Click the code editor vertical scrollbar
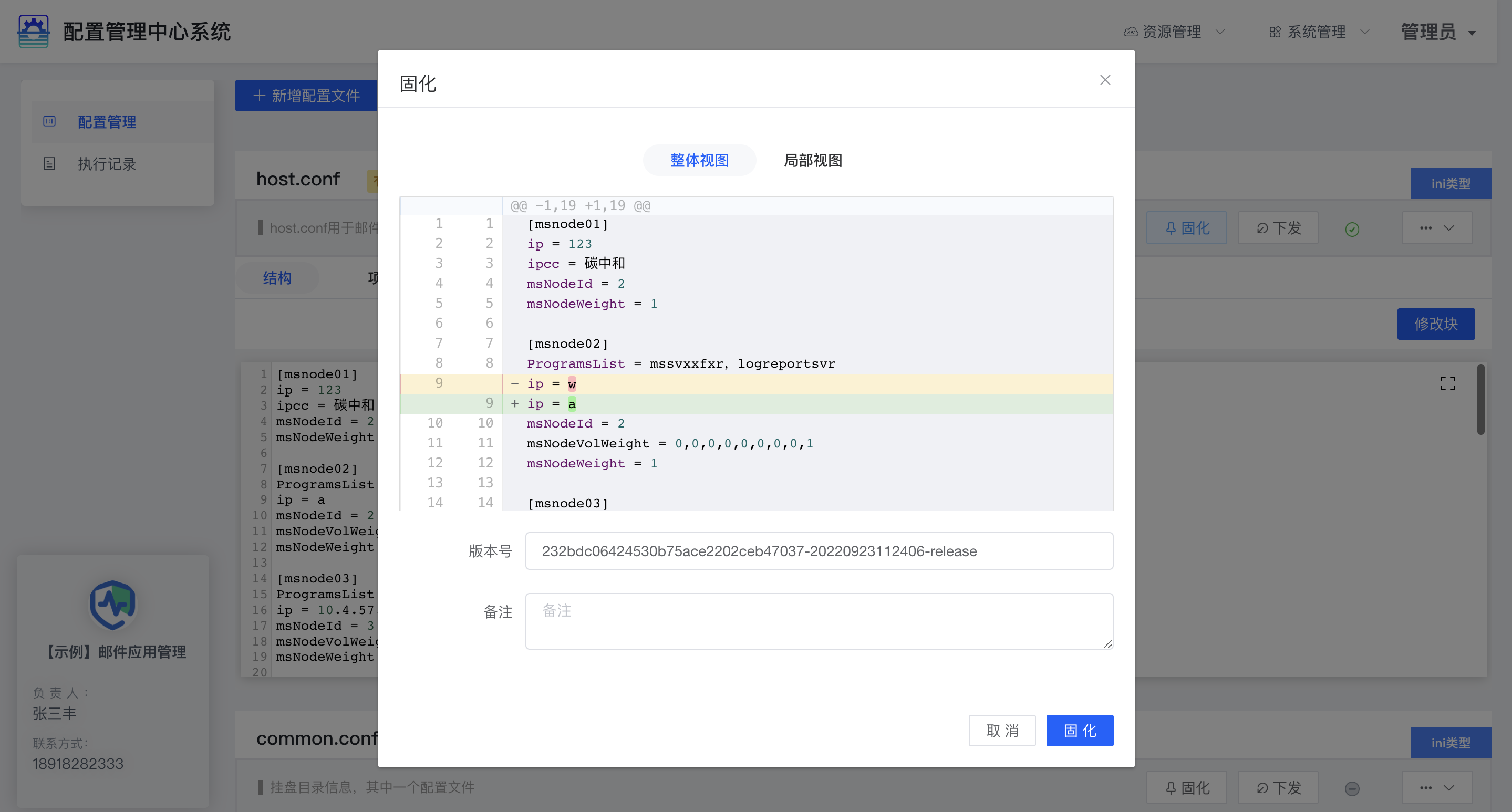Image resolution: width=1512 pixels, height=812 pixels. point(1480,400)
